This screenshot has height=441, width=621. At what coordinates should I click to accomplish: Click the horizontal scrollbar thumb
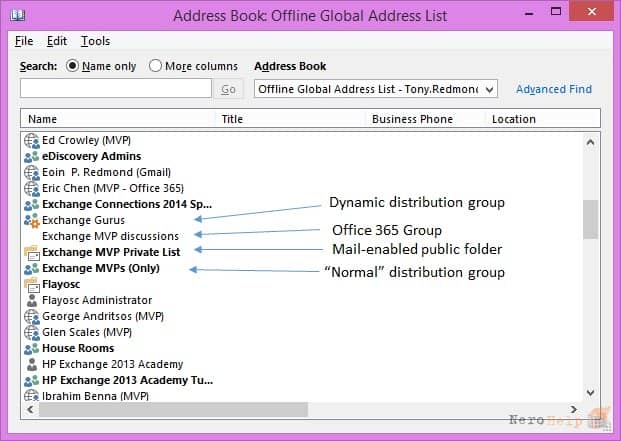click(x=173, y=409)
